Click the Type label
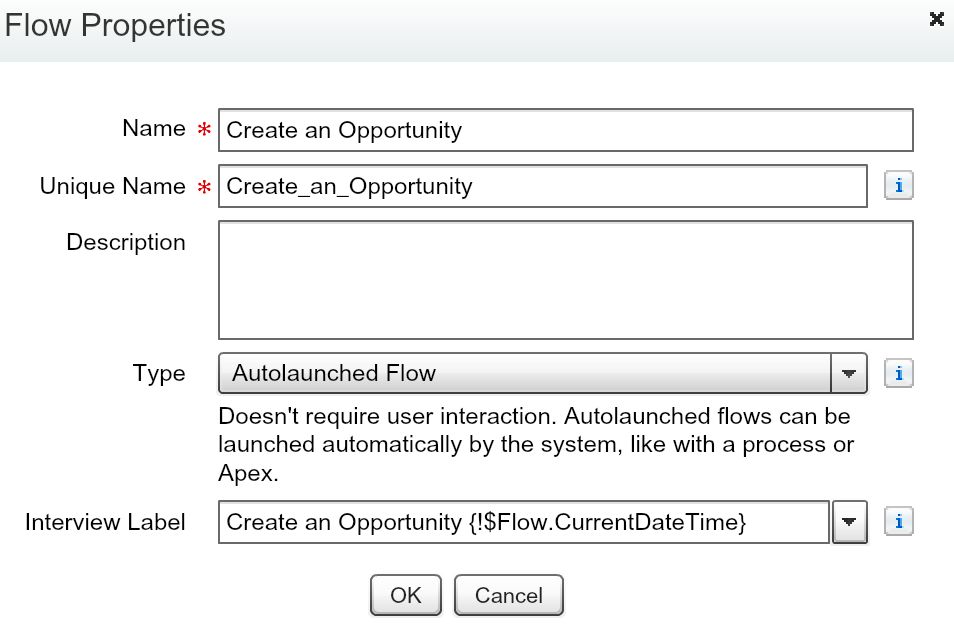This screenshot has width=954, height=624. click(159, 373)
